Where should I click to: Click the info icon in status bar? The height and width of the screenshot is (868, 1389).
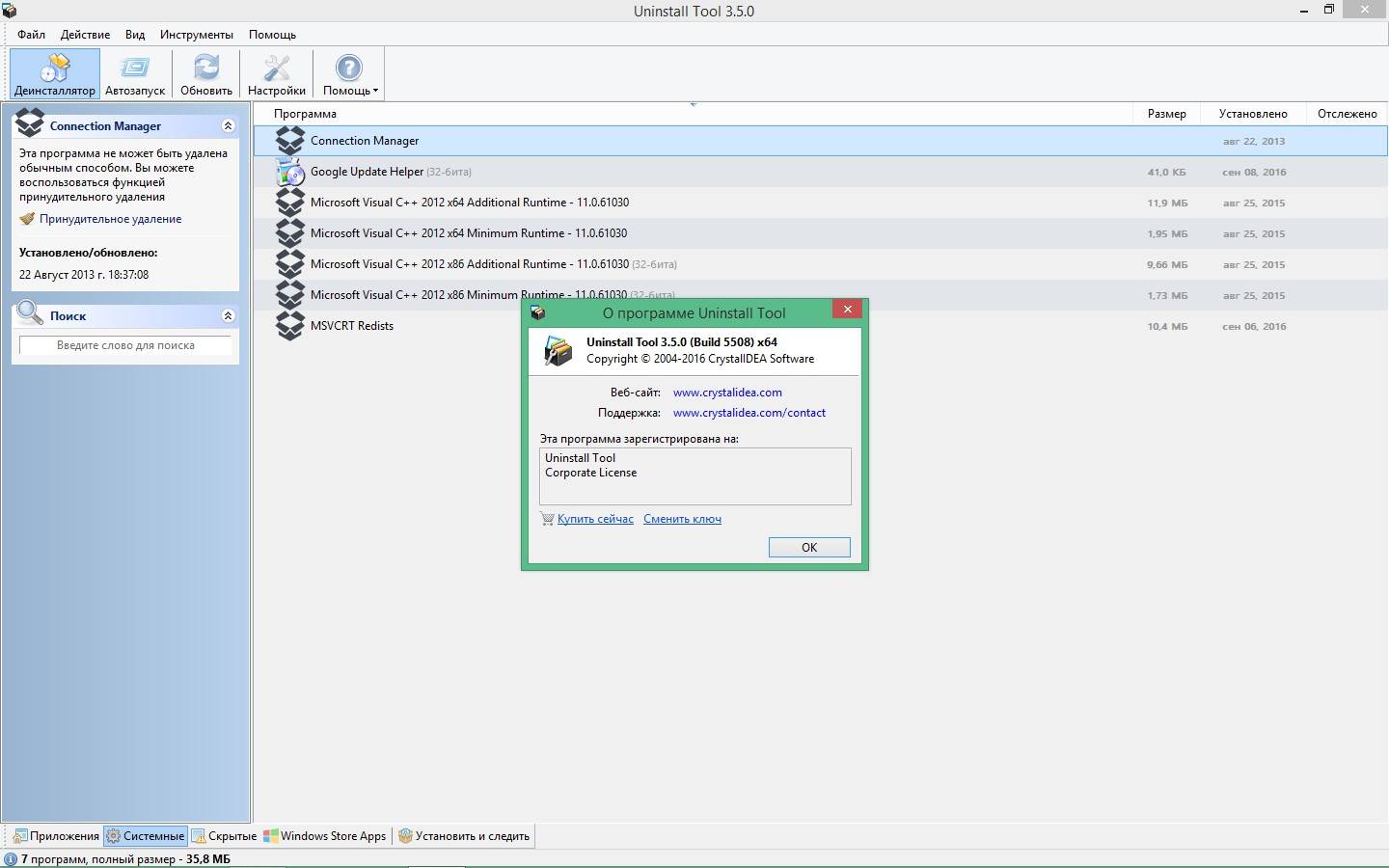pyautogui.click(x=11, y=859)
